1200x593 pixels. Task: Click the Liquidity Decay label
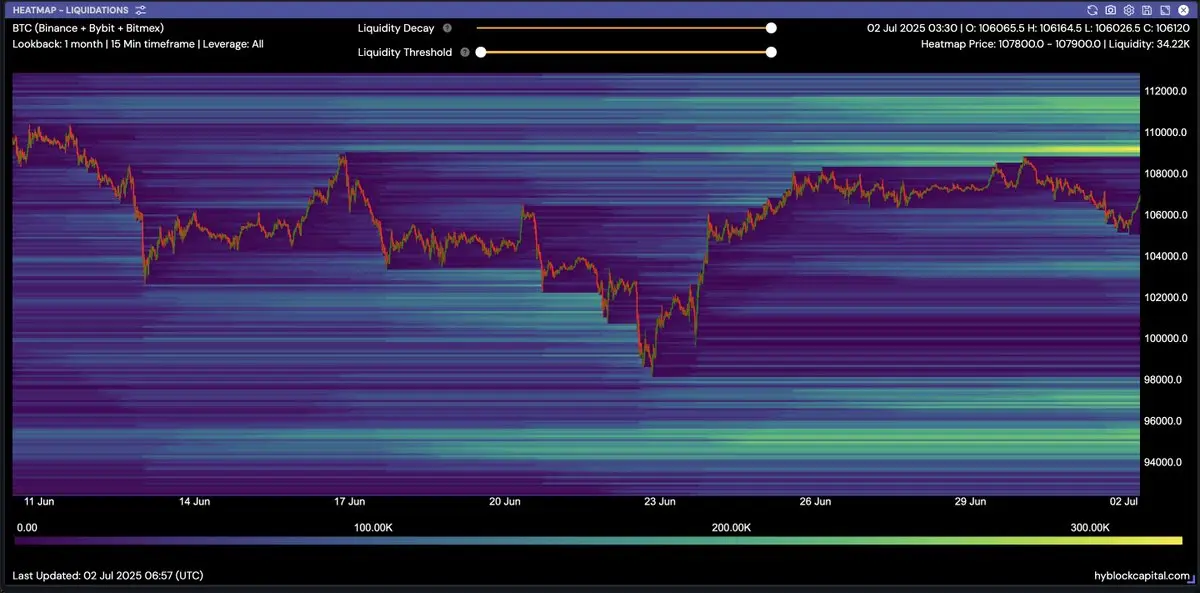396,29
